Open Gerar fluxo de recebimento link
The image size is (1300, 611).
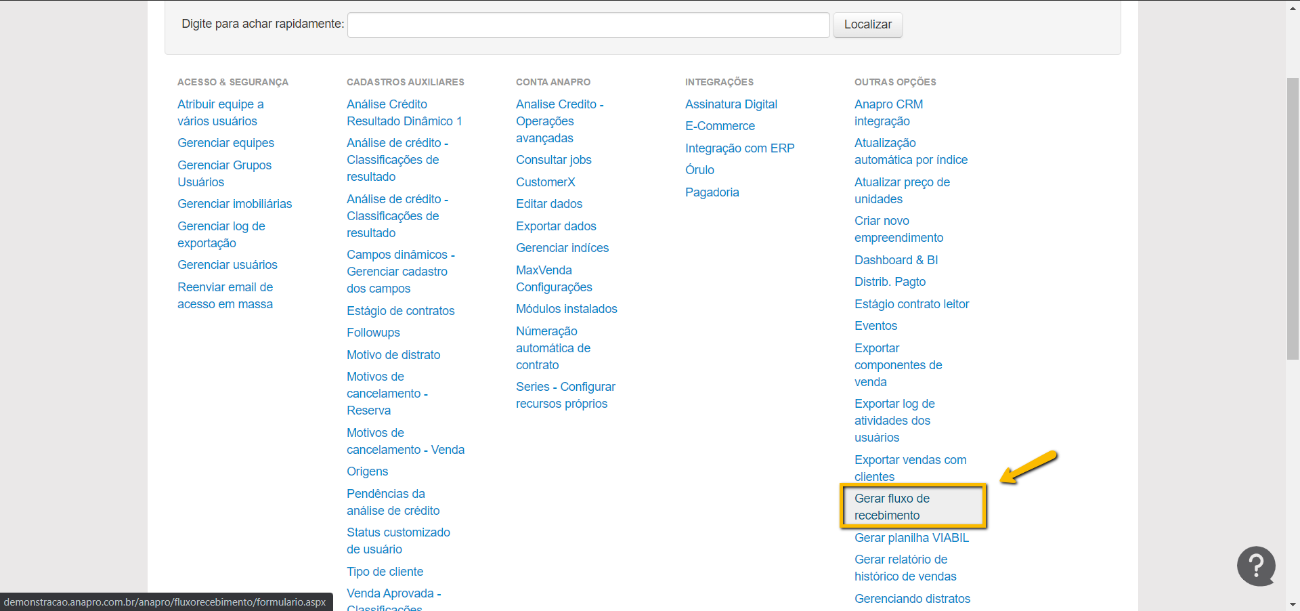click(892, 507)
